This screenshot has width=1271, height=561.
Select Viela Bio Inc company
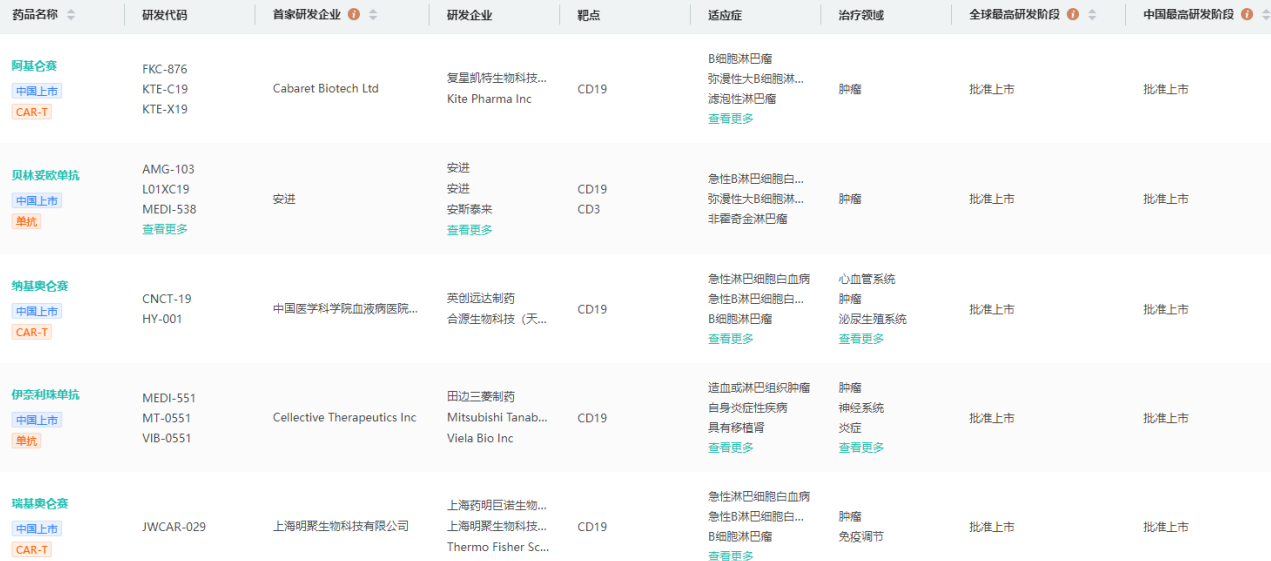480,438
